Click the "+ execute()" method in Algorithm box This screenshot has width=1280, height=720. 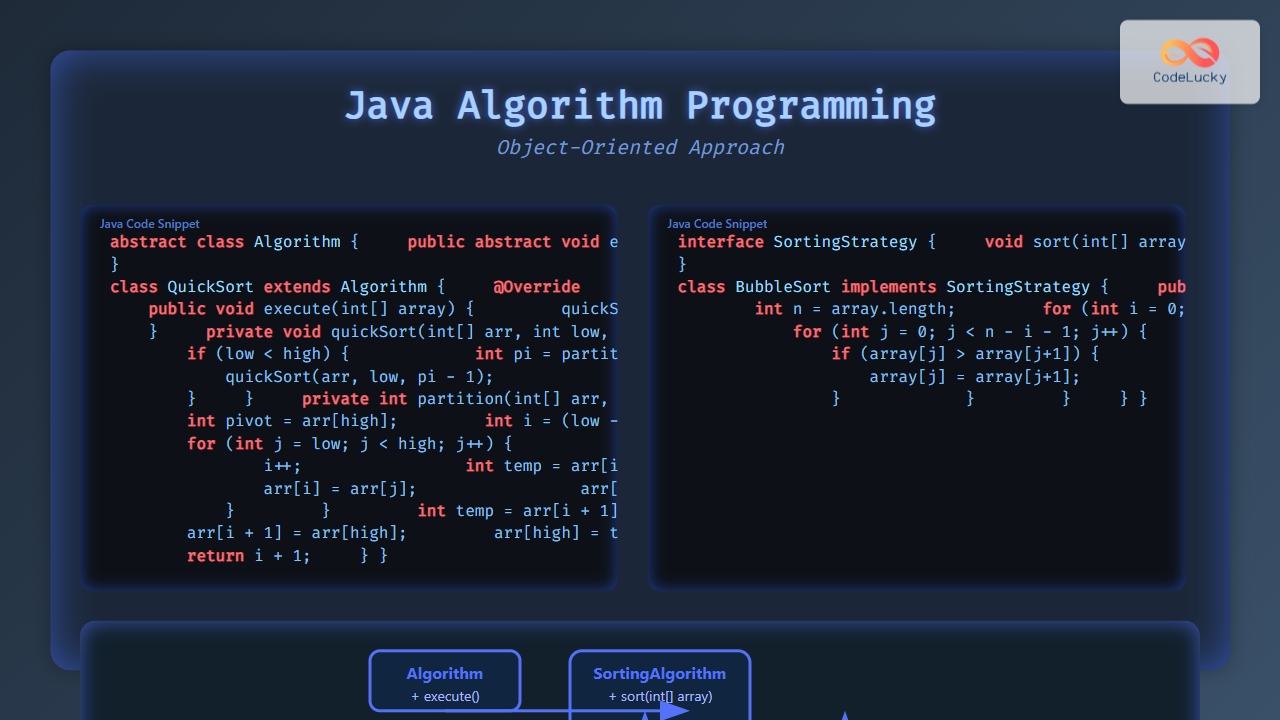coord(445,696)
